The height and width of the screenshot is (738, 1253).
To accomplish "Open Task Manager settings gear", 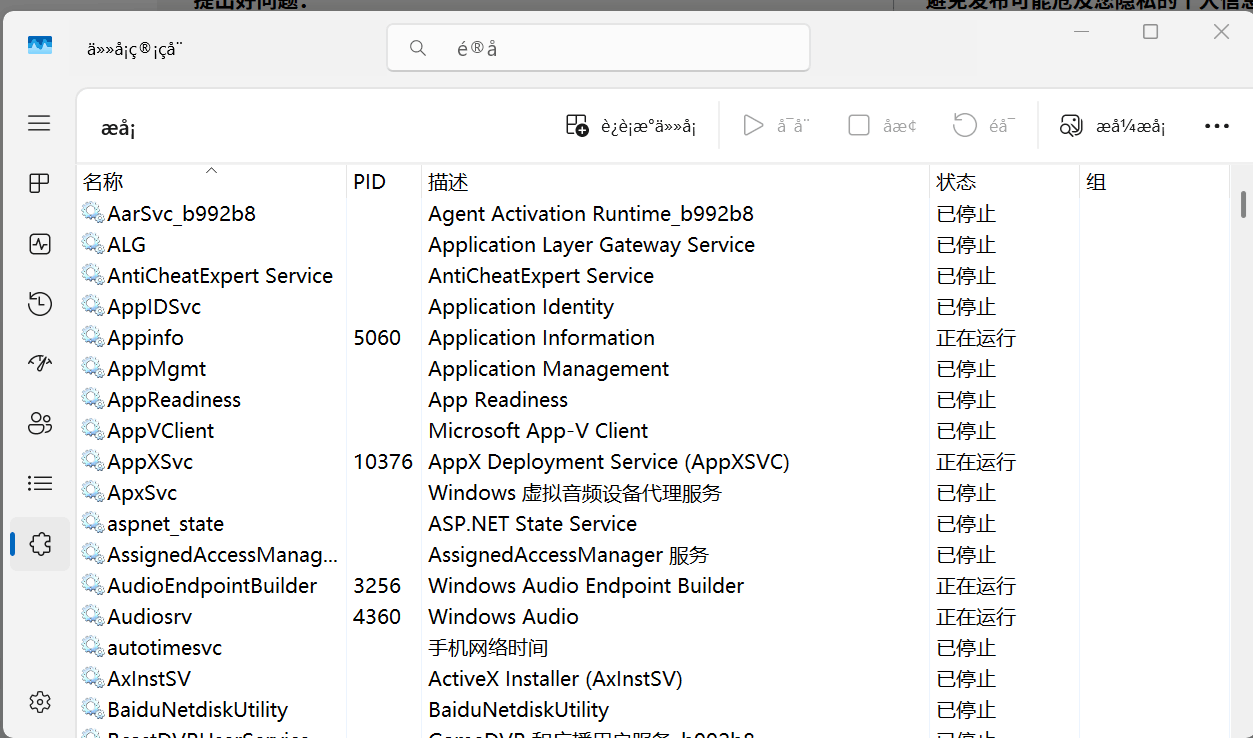I will (40, 702).
